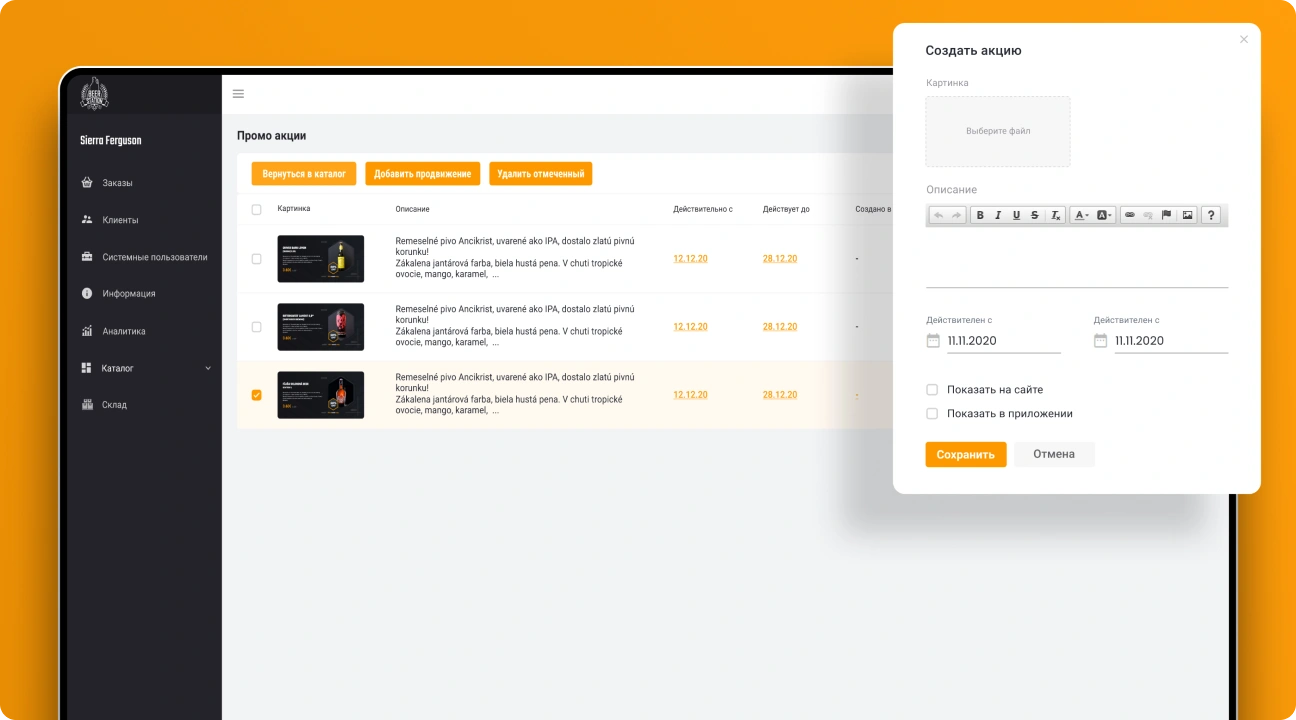
Task: Click the Аналитика chart icon
Action: 87,331
